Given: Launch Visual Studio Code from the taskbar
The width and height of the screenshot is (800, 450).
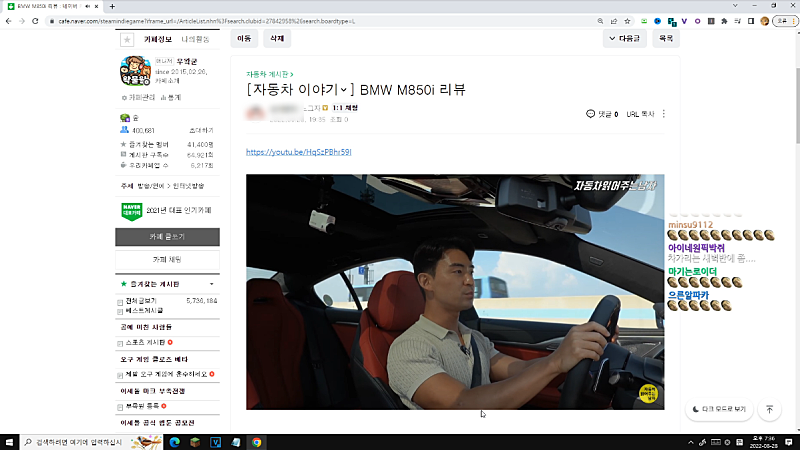Looking at the screenshot, I should [x=215, y=441].
